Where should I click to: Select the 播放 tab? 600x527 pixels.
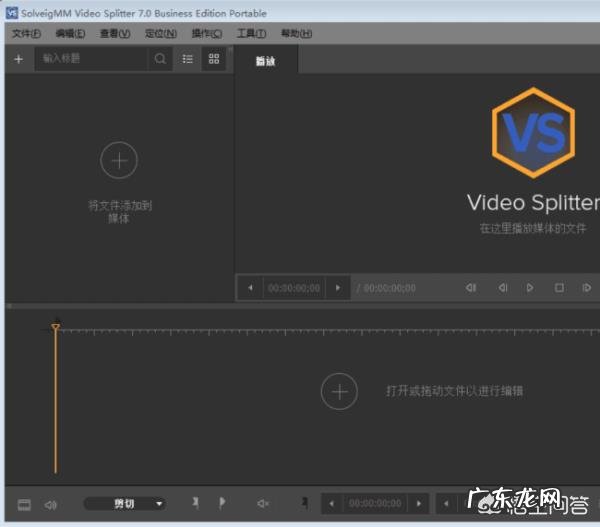pyautogui.click(x=266, y=61)
